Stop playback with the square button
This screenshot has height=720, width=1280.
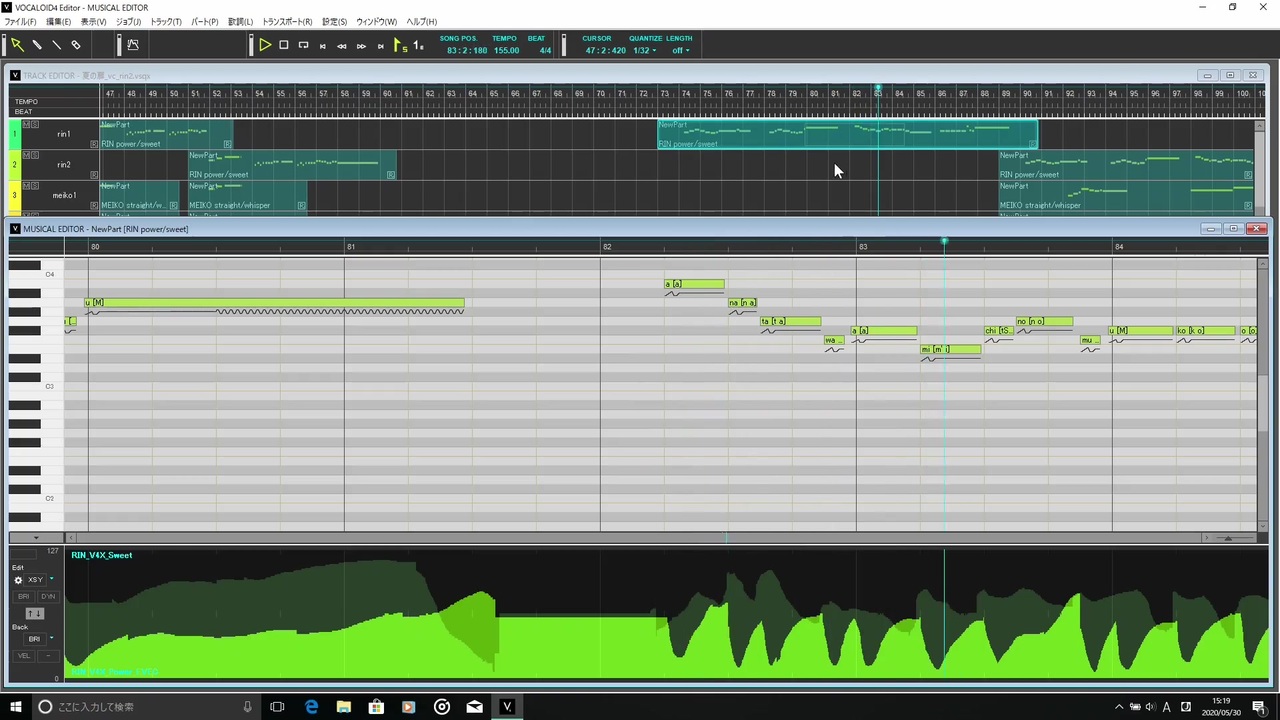click(x=284, y=45)
